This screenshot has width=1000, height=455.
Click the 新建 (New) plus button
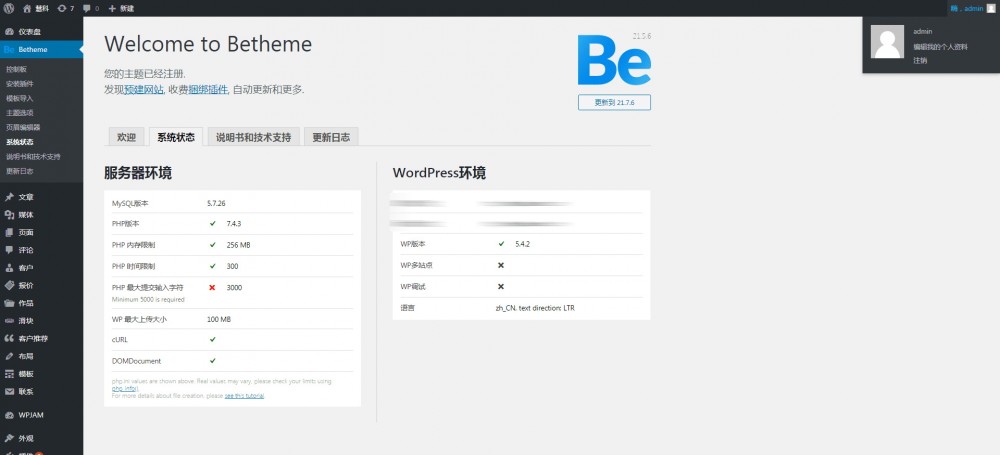click(121, 8)
